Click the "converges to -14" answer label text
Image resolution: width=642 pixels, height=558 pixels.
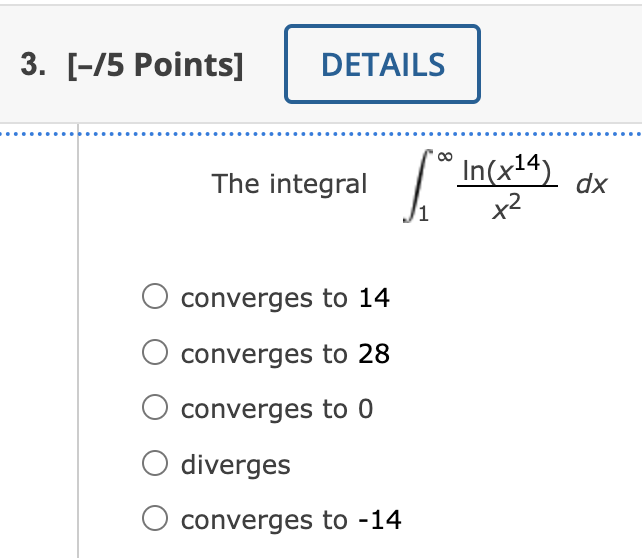coord(291,520)
